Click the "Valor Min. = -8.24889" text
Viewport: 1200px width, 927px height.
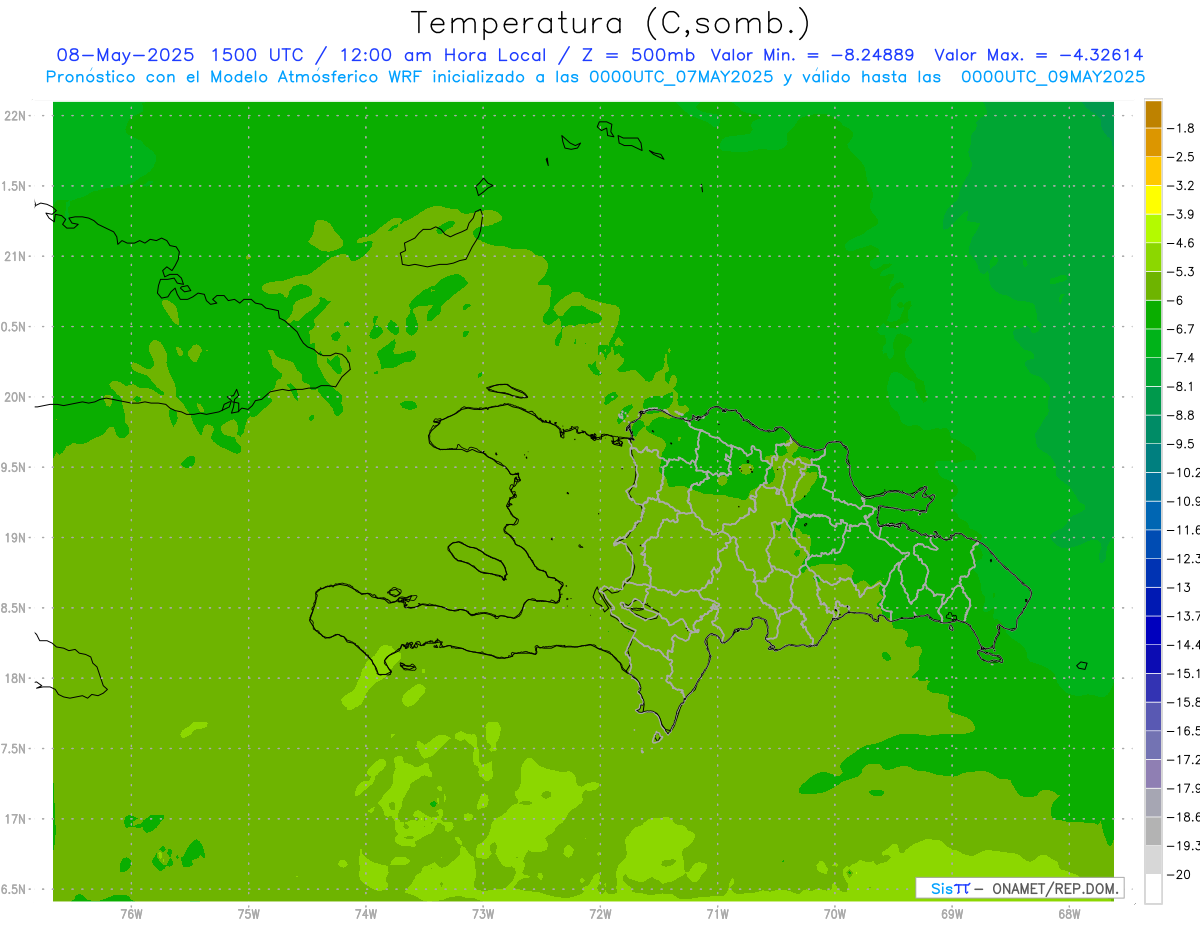[812, 55]
